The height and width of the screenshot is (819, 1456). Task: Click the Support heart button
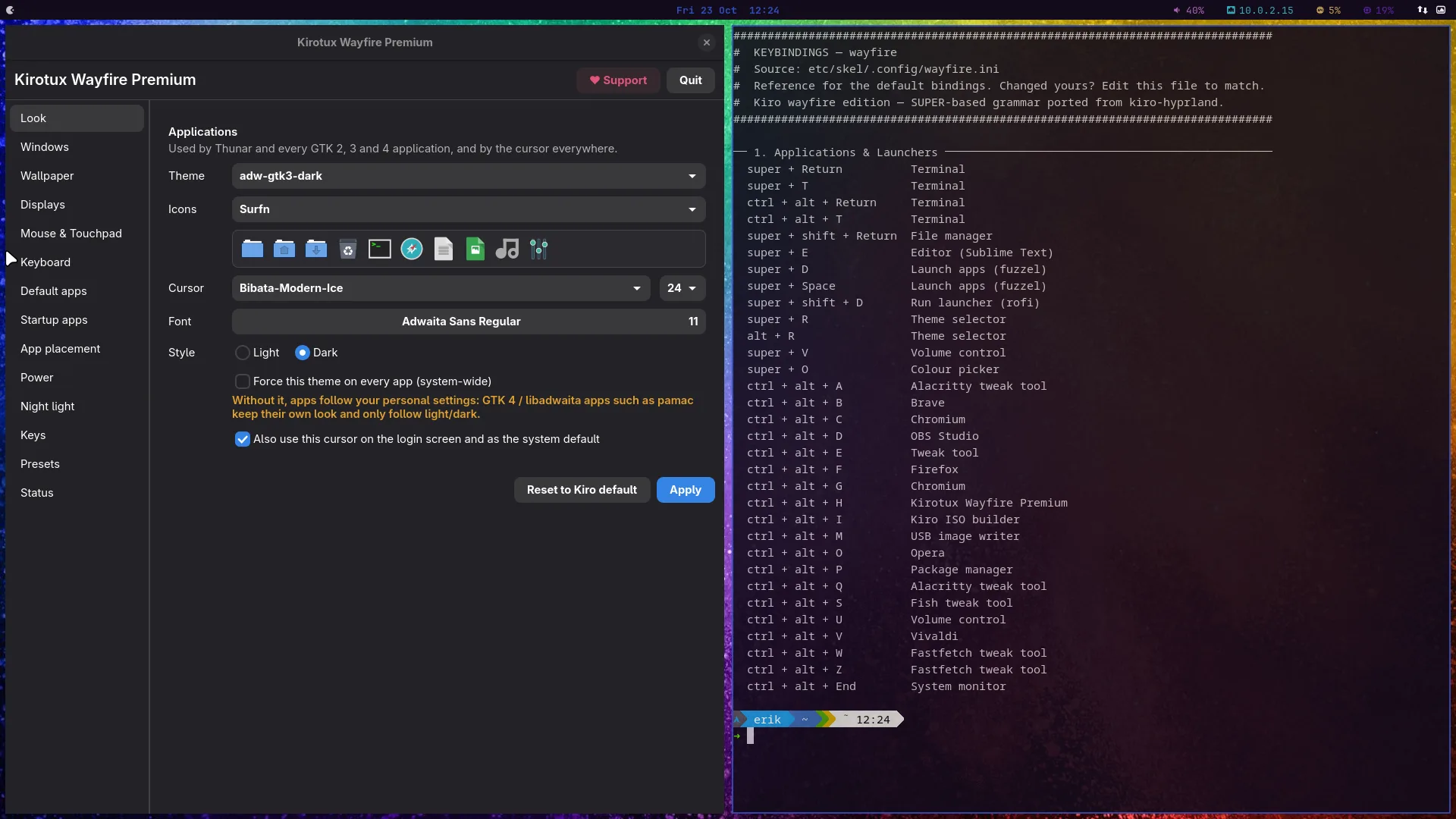pos(618,80)
